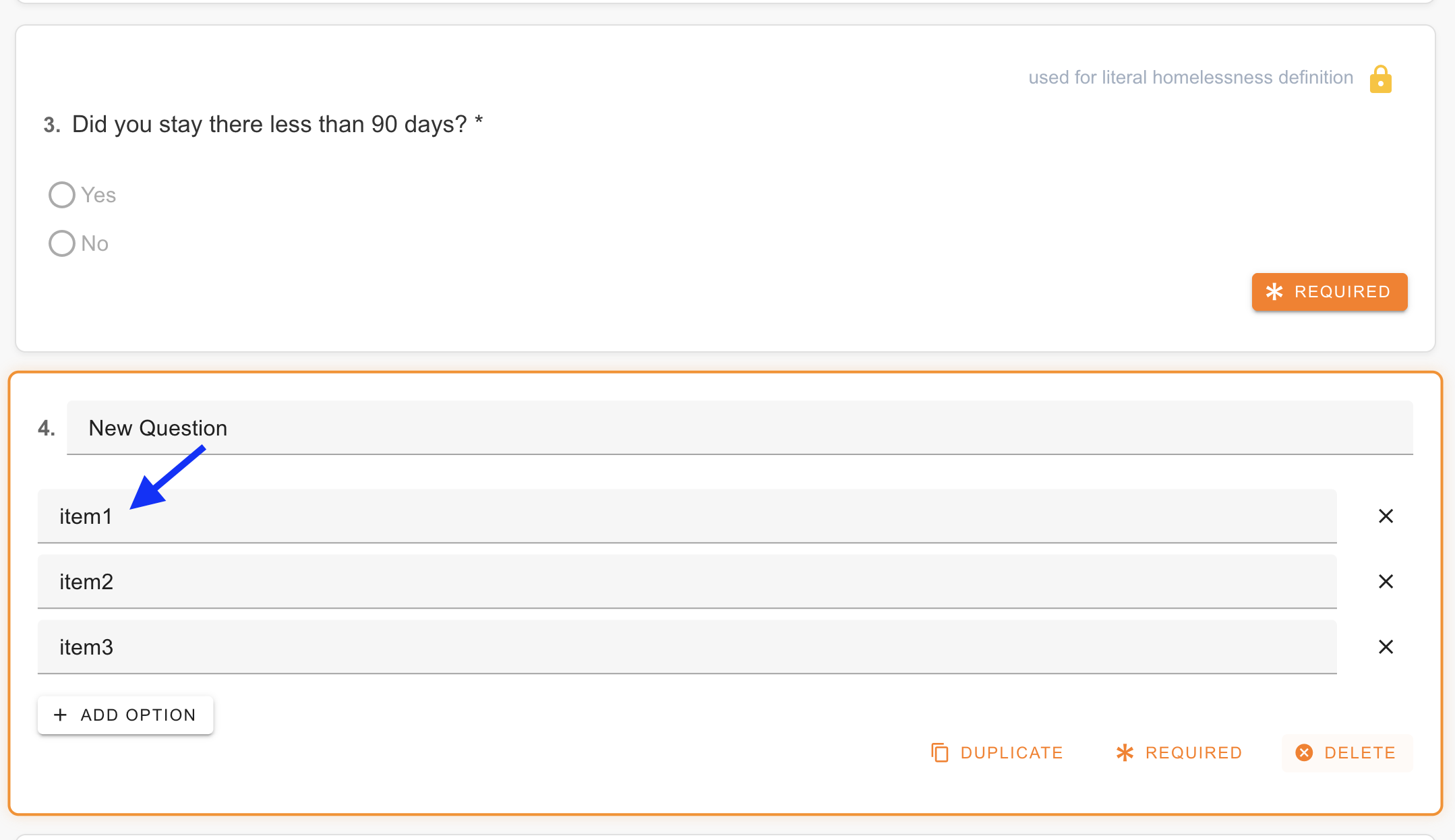Select the duplicate copy icon for question 4

[939, 752]
